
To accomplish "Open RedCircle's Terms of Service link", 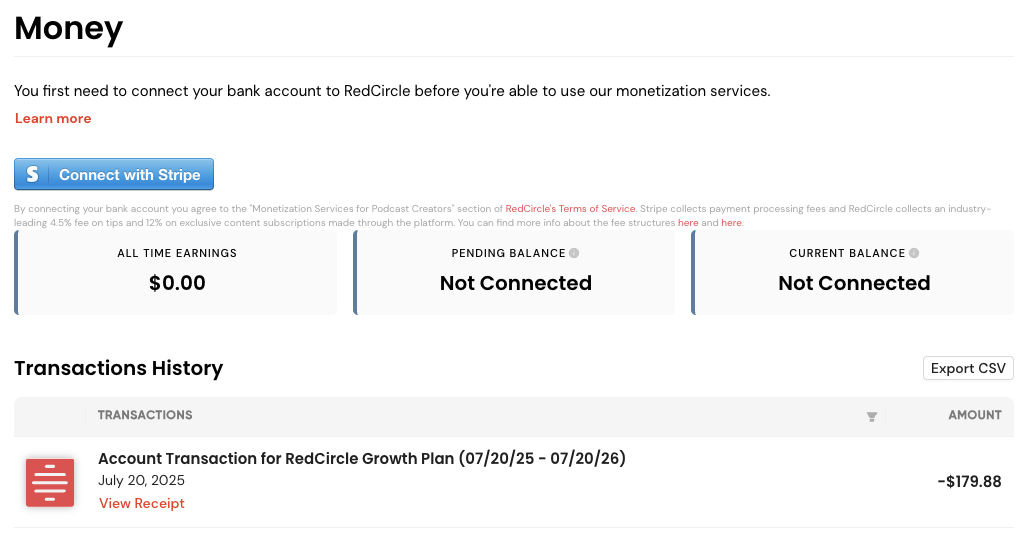I will coord(570,208).
